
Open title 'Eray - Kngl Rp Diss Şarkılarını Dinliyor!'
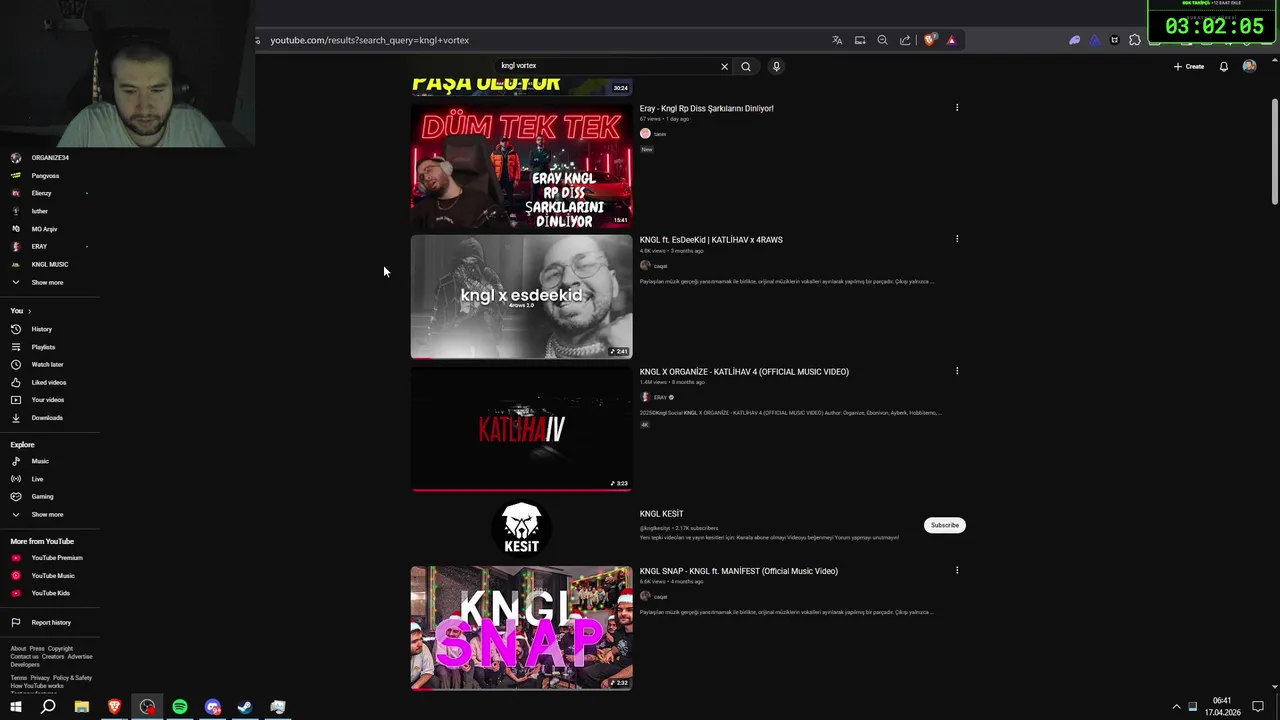click(706, 108)
